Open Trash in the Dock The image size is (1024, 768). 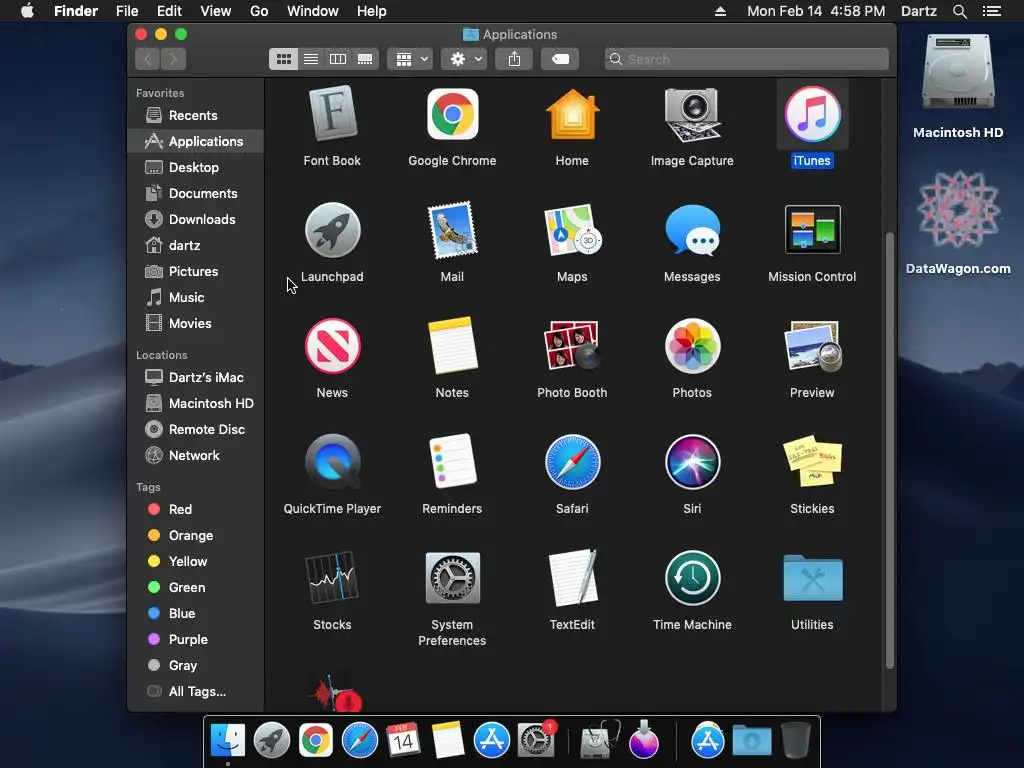795,741
